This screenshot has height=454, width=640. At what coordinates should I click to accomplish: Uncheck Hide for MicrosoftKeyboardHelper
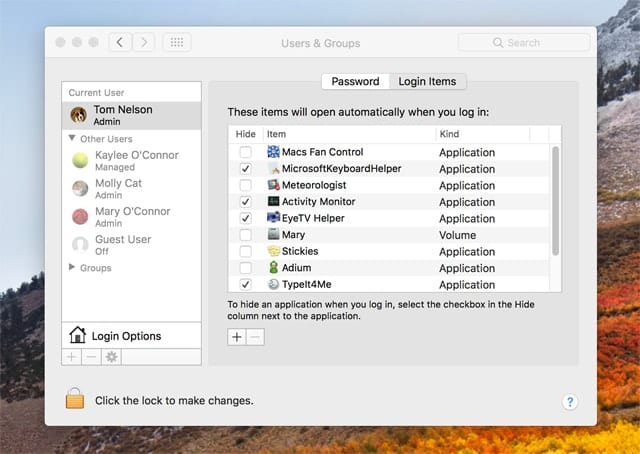pos(245,169)
